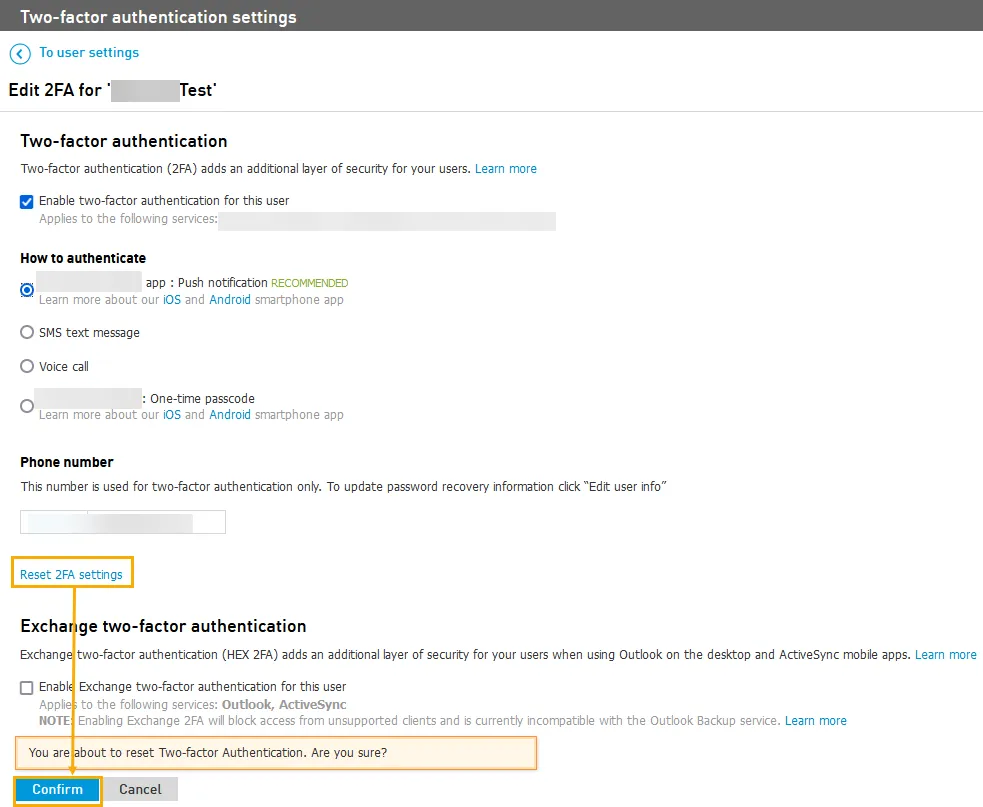Screen dimensions: 983x807
Task: Go back via To user settings link
Action: pos(89,53)
